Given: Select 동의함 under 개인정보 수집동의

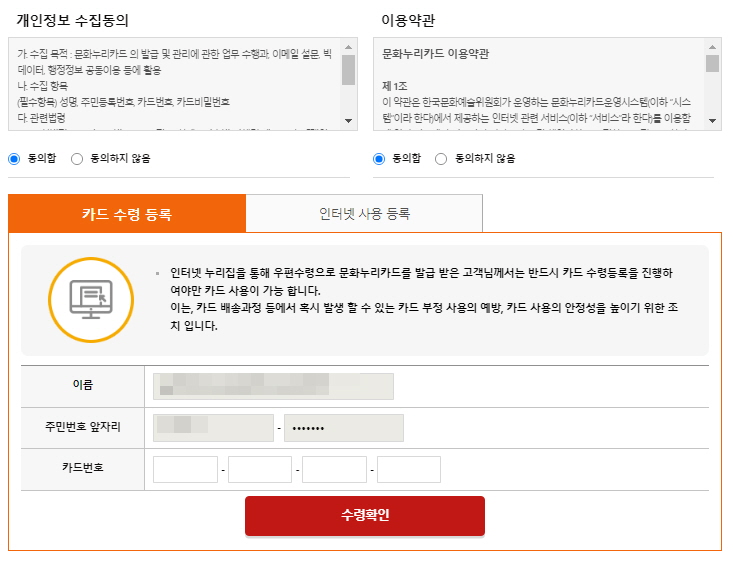Looking at the screenshot, I should point(14,159).
